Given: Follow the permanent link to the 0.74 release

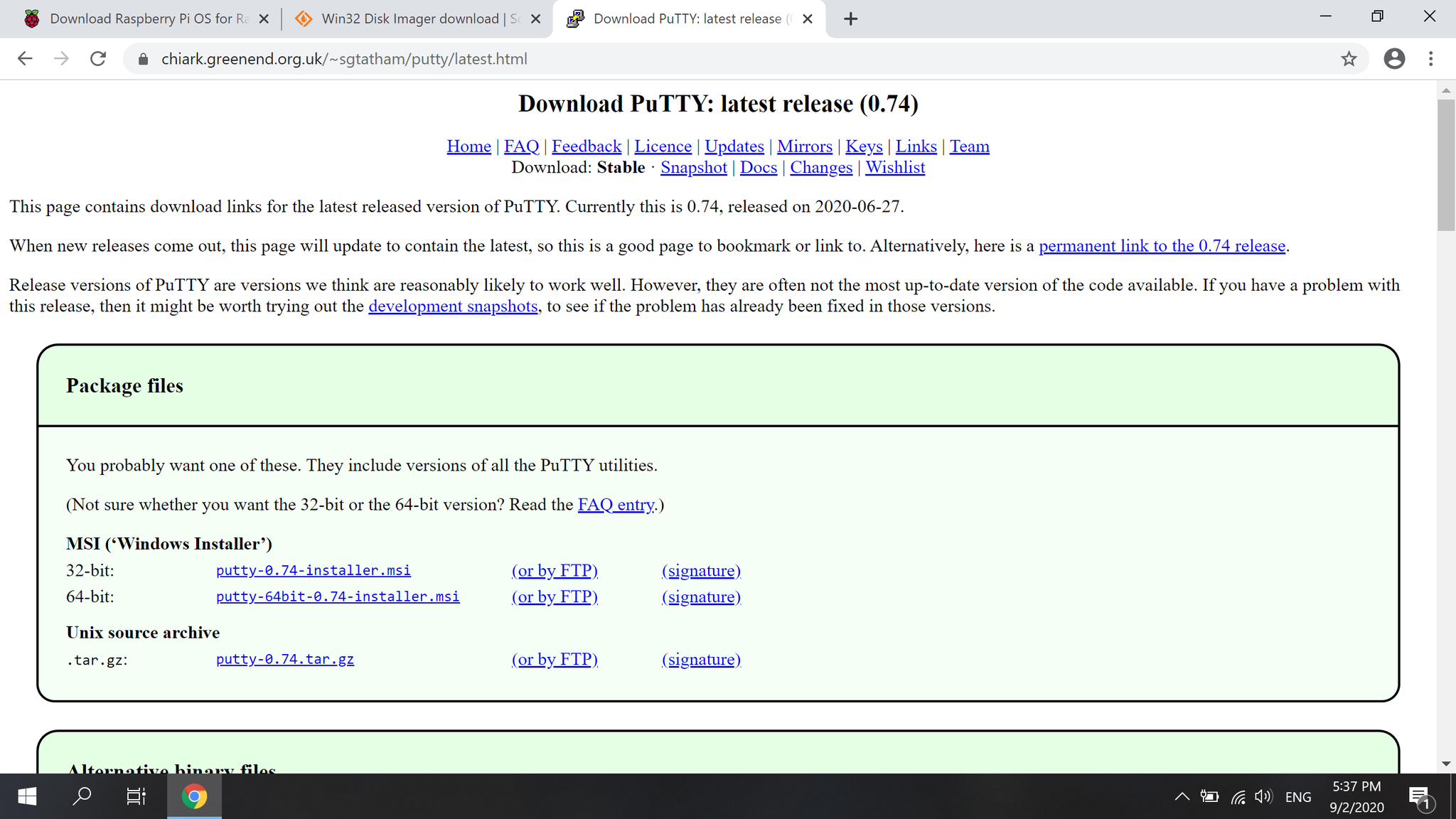Looking at the screenshot, I should 1162,246.
